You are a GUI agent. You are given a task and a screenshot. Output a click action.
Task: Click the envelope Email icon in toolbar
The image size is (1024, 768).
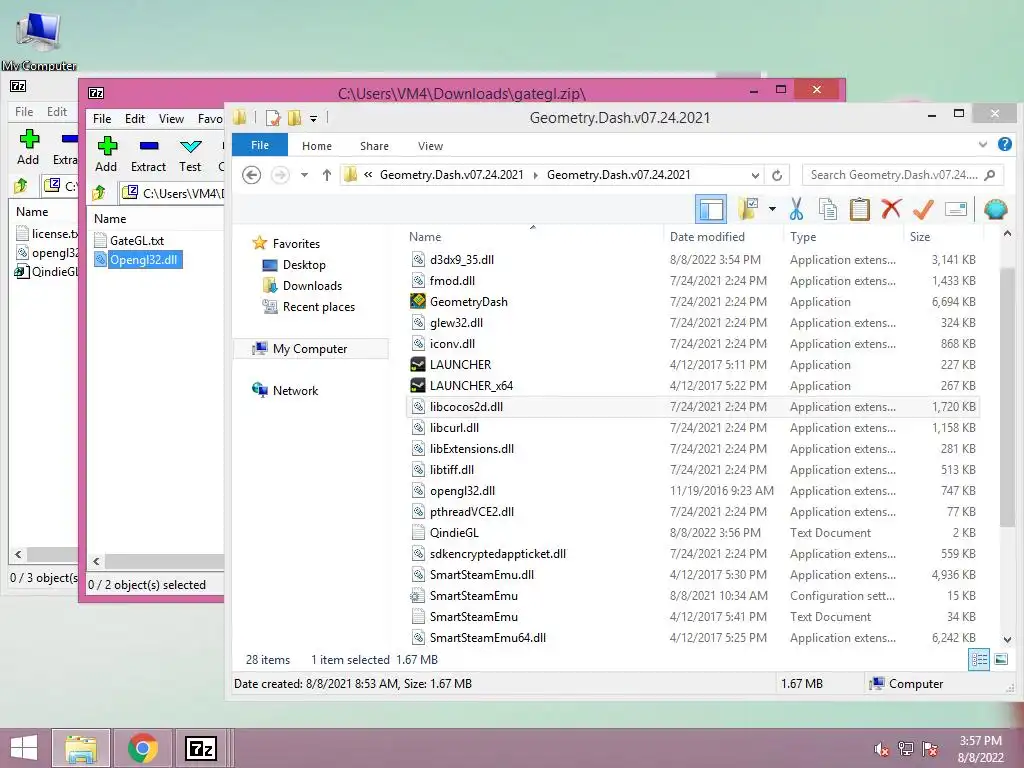coord(955,209)
